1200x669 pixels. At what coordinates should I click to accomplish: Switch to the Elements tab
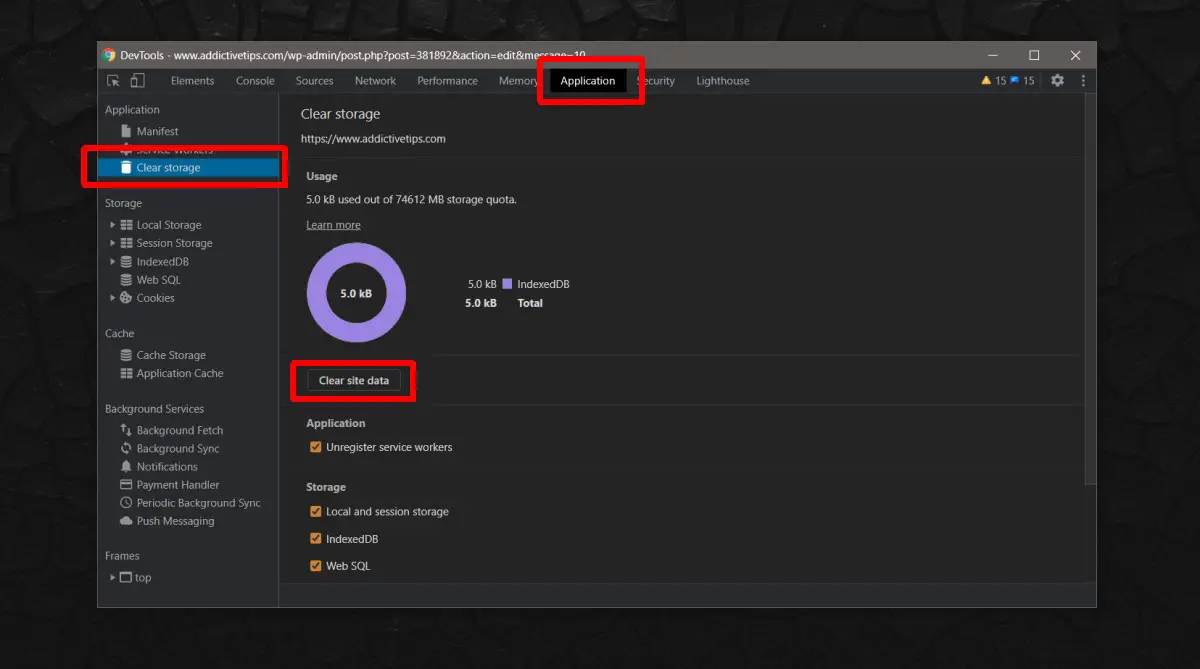[192, 81]
